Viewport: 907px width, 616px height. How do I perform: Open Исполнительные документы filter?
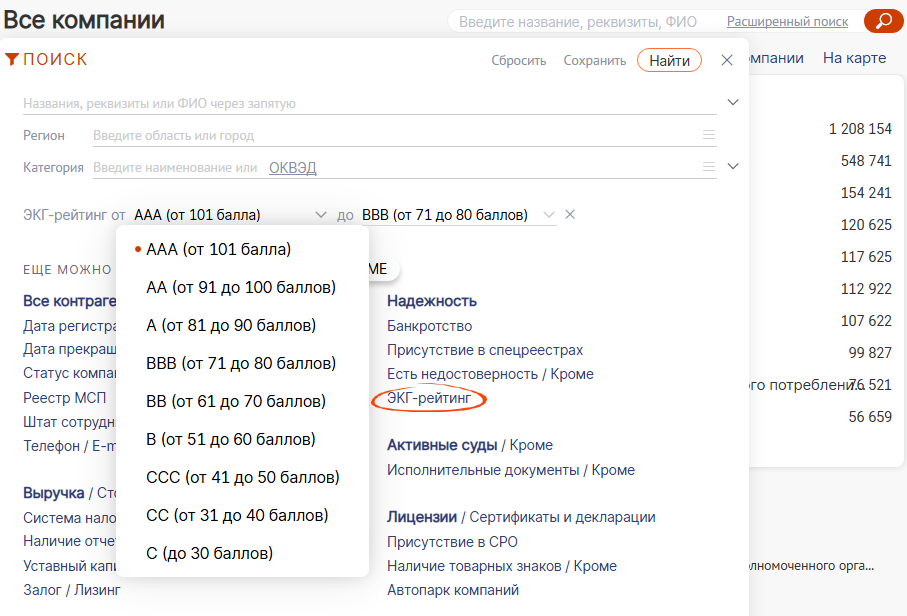tap(483, 470)
